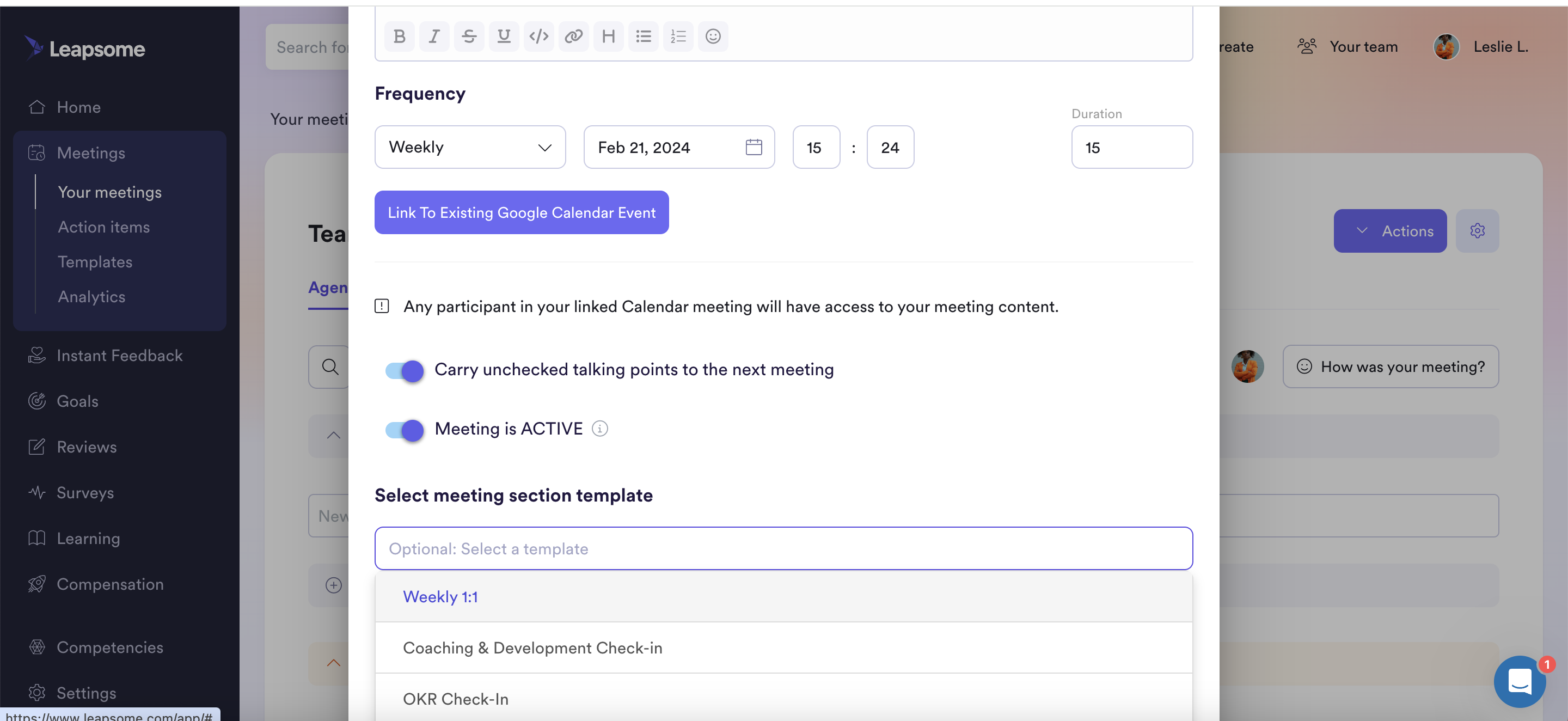This screenshot has height=721, width=1568.
Task: Select the Weekly 1:1 template option
Action: coord(783,597)
